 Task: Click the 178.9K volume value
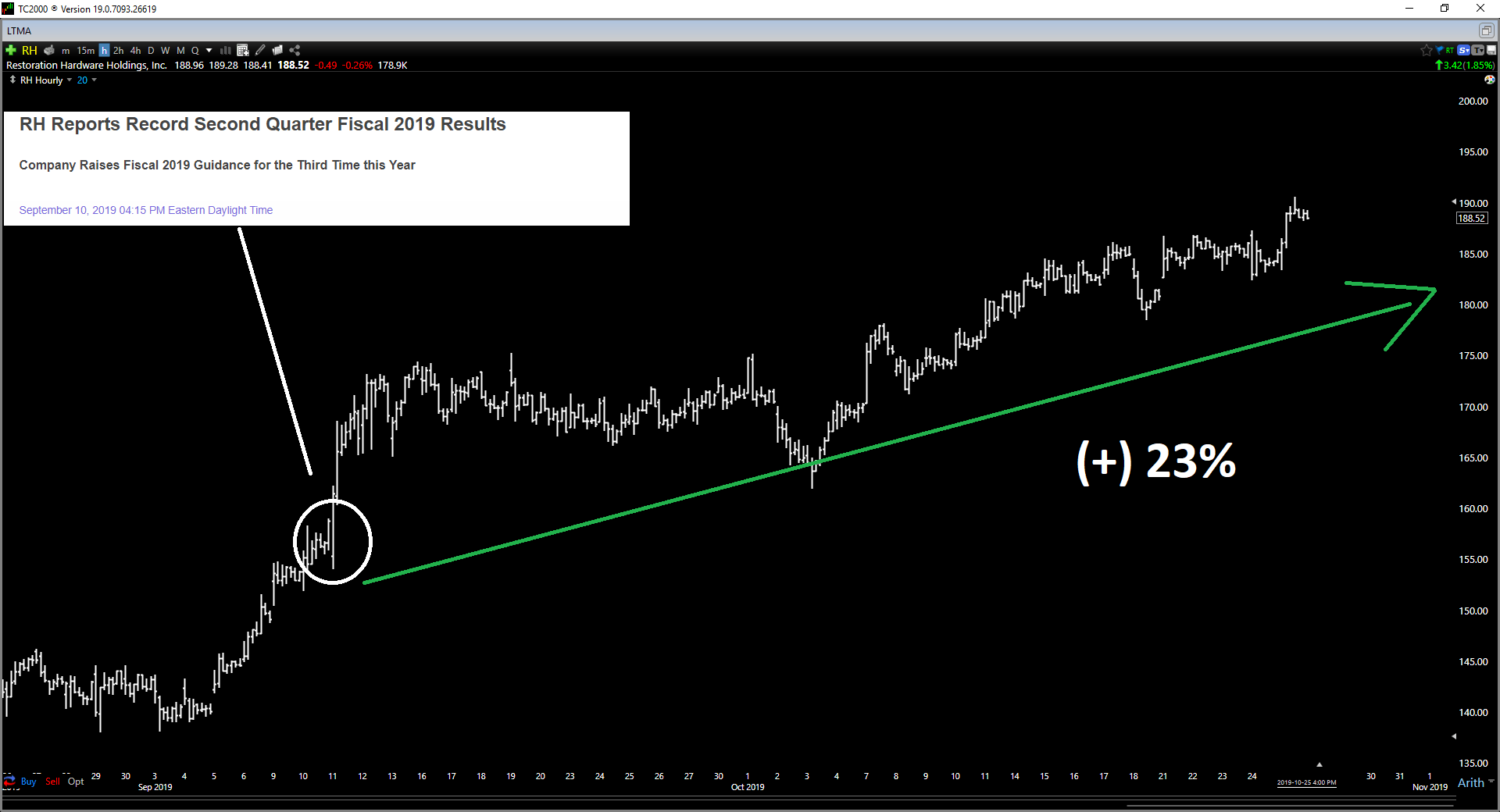tap(392, 66)
